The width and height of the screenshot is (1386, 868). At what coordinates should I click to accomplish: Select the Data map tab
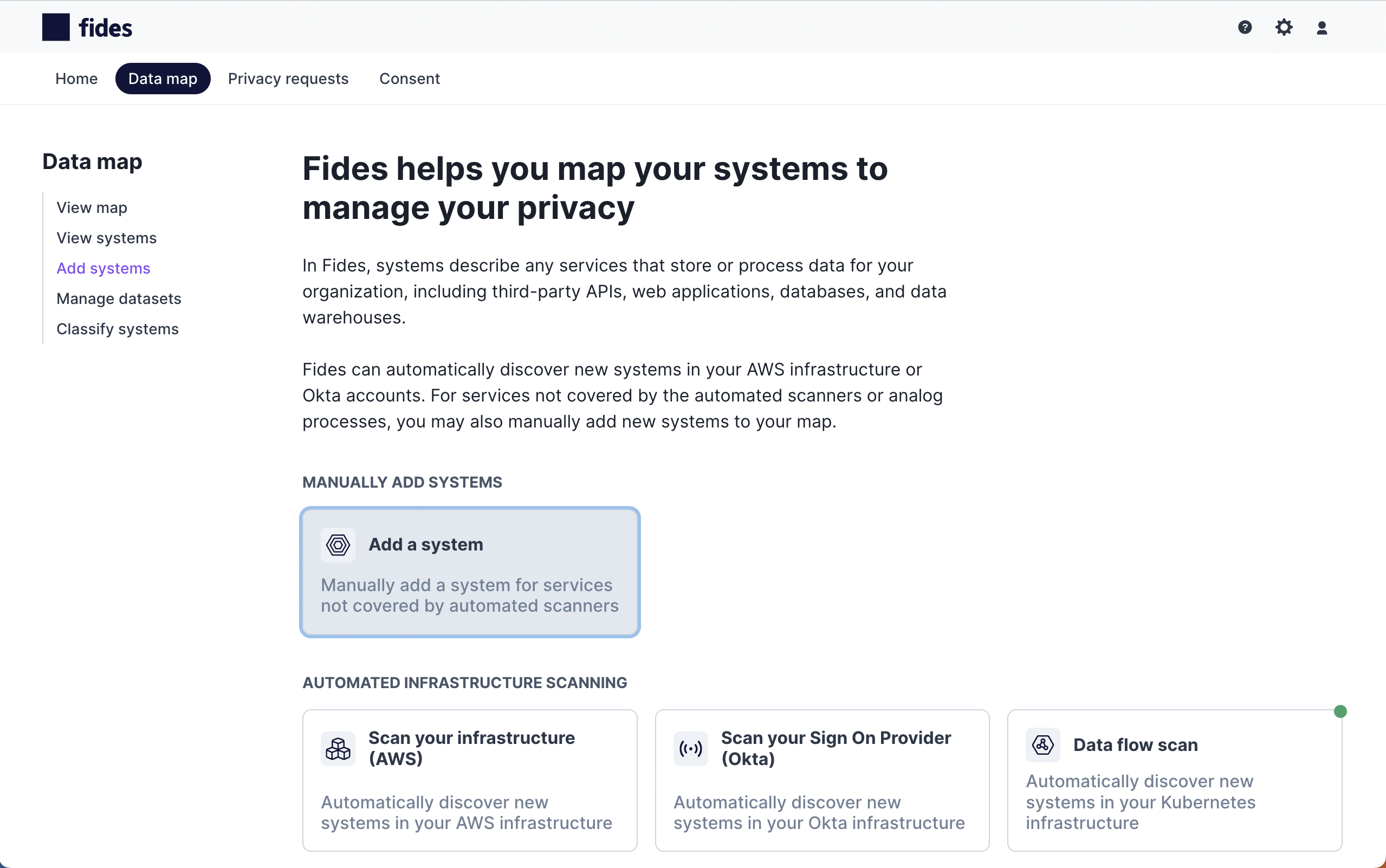coord(163,79)
